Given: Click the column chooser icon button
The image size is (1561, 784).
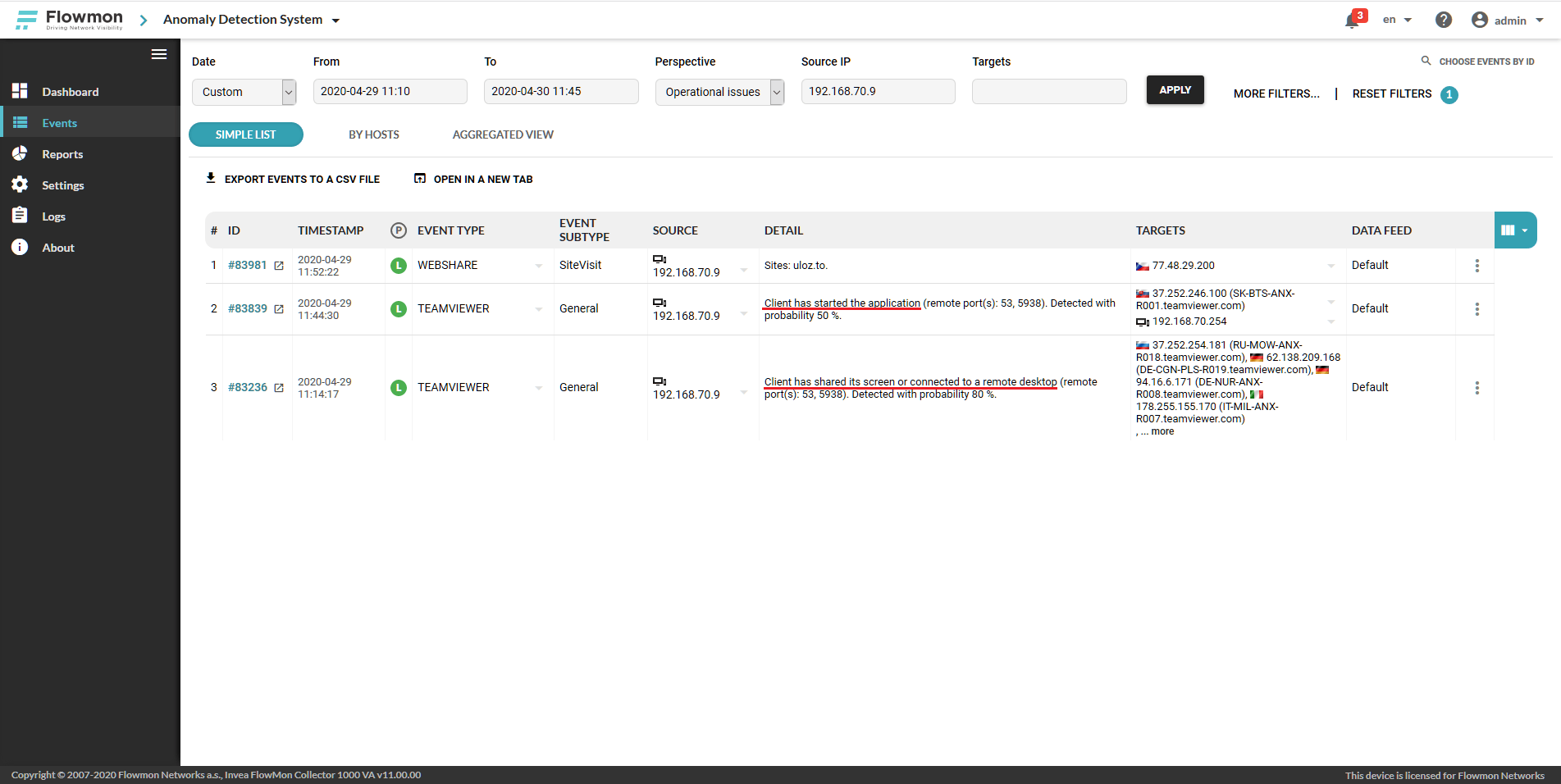Looking at the screenshot, I should coord(1514,230).
